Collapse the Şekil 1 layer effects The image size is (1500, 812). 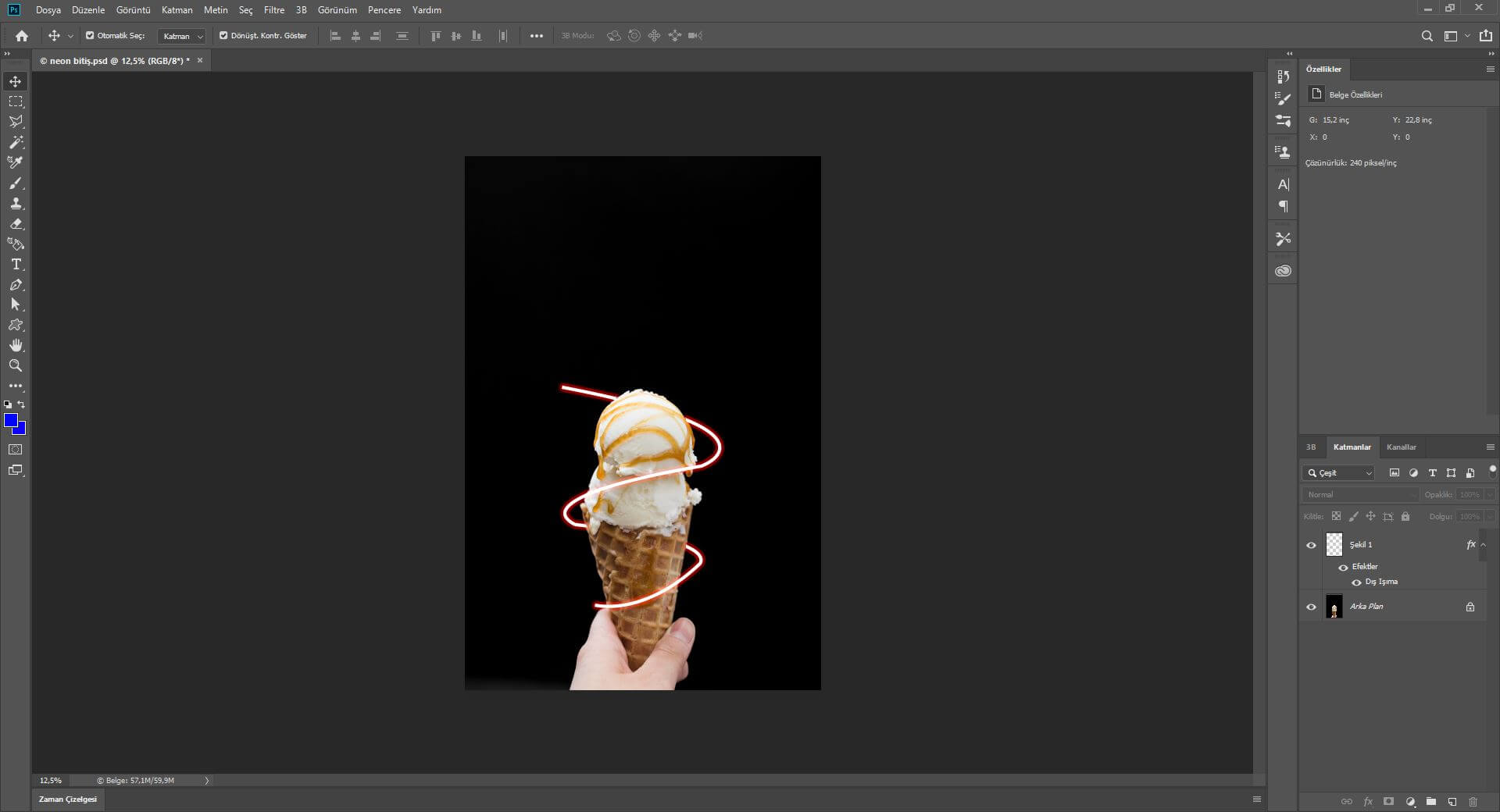tap(1483, 545)
